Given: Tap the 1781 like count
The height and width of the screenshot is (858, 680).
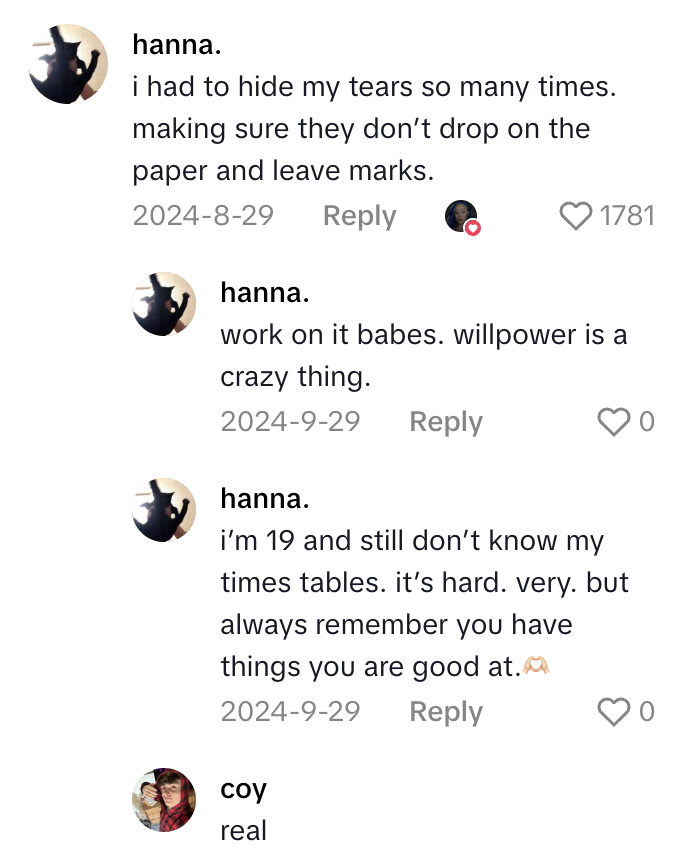Looking at the screenshot, I should pyautogui.click(x=626, y=216).
